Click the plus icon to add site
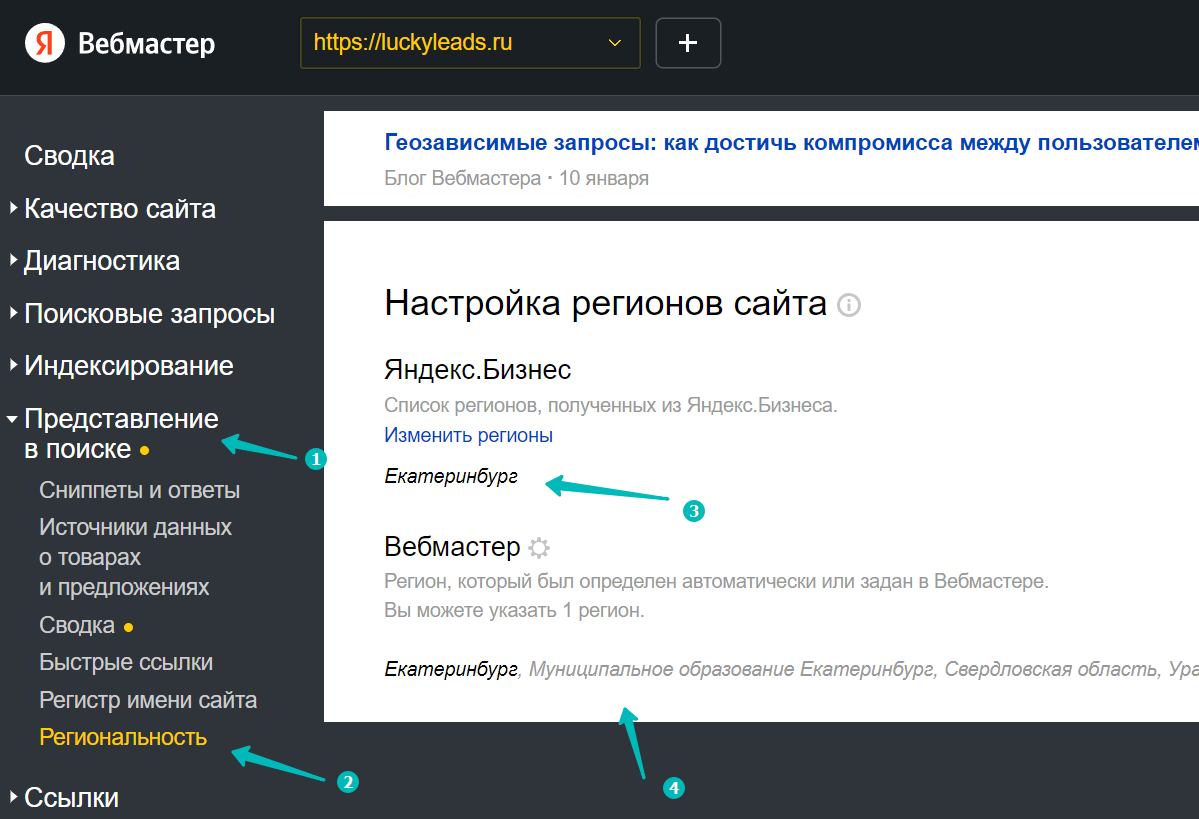Viewport: 1199px width, 819px height. [688, 43]
